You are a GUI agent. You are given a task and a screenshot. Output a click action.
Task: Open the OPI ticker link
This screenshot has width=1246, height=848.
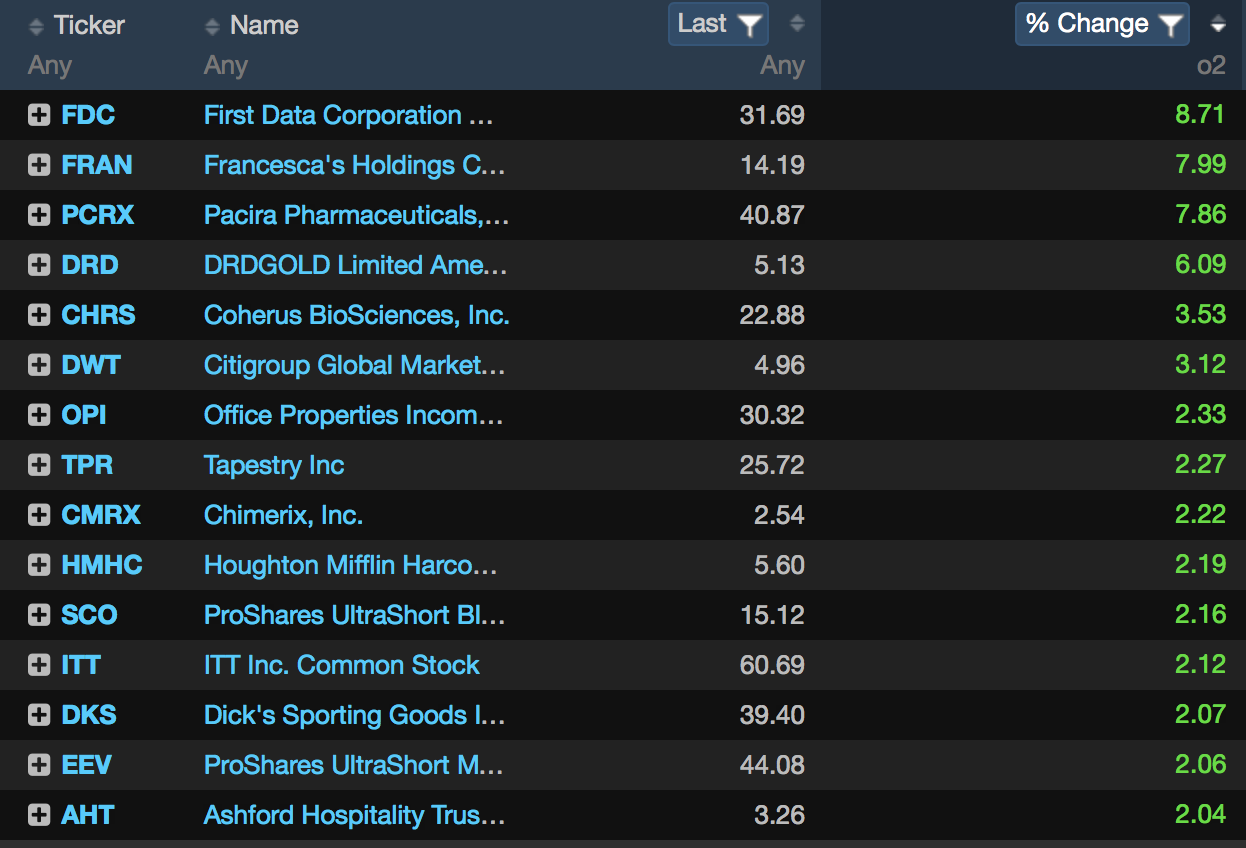[x=84, y=415]
